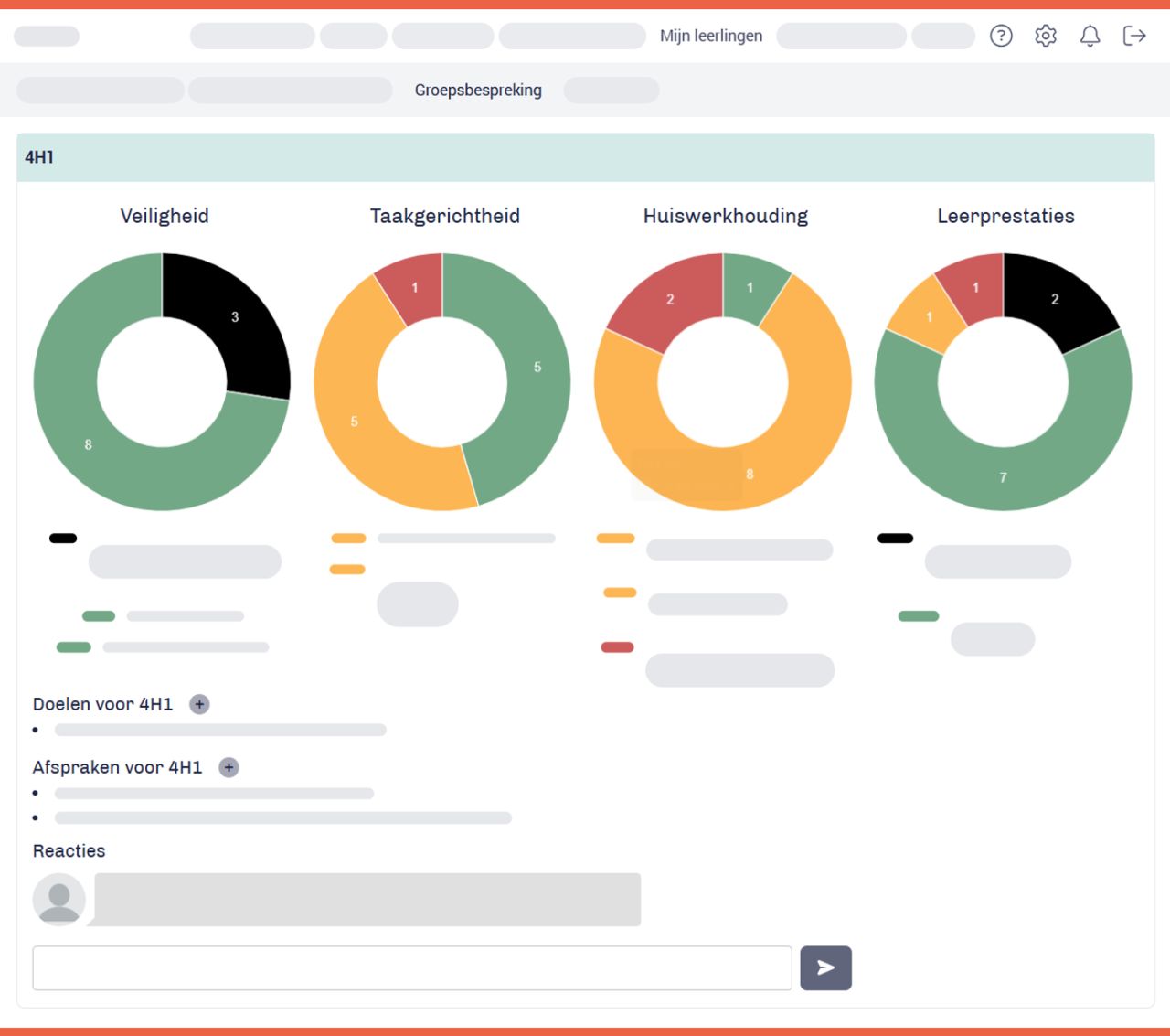Image resolution: width=1170 pixels, height=1036 pixels.
Task: Open the help question mark icon
Action: click(x=1001, y=36)
